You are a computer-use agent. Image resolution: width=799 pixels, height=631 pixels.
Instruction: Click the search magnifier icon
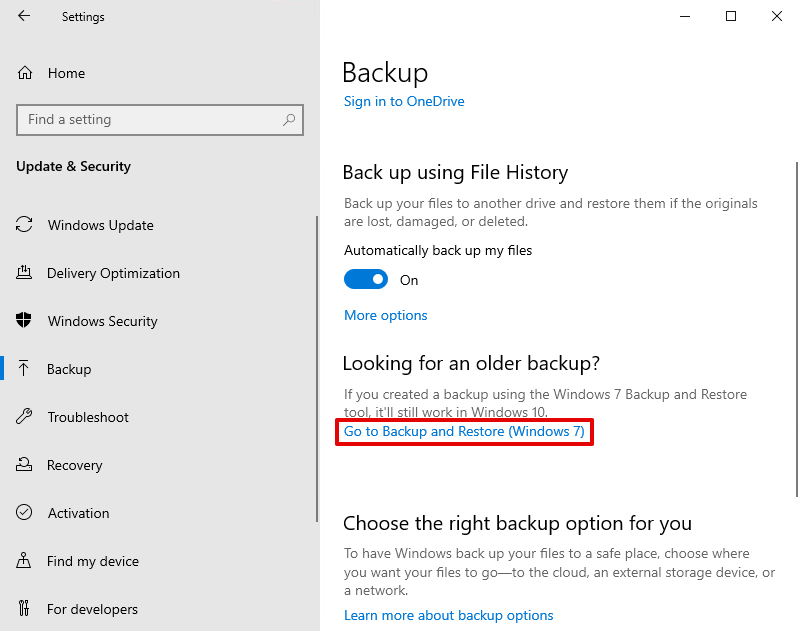[x=289, y=120]
